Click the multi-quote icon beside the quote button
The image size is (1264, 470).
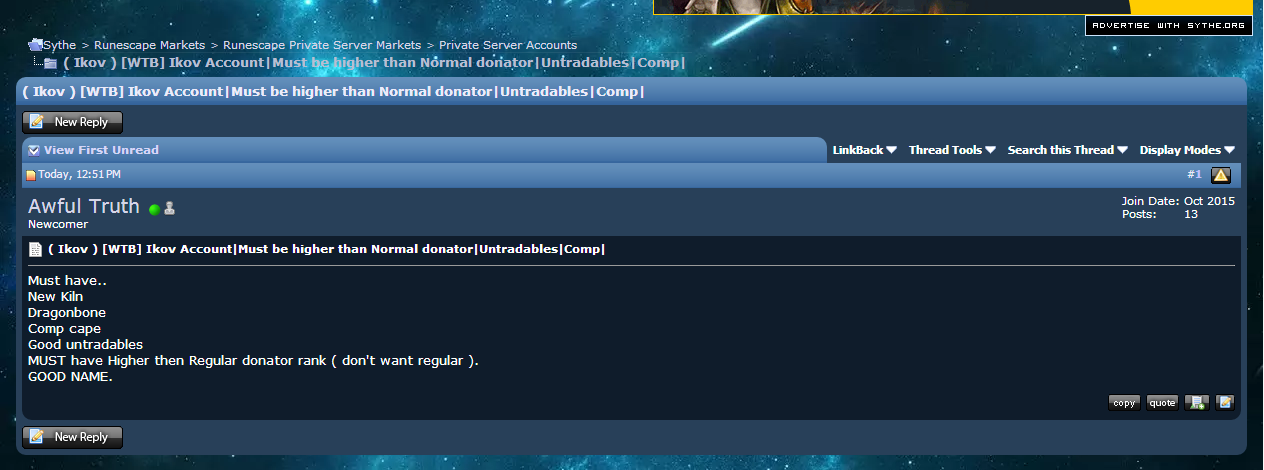(1197, 402)
